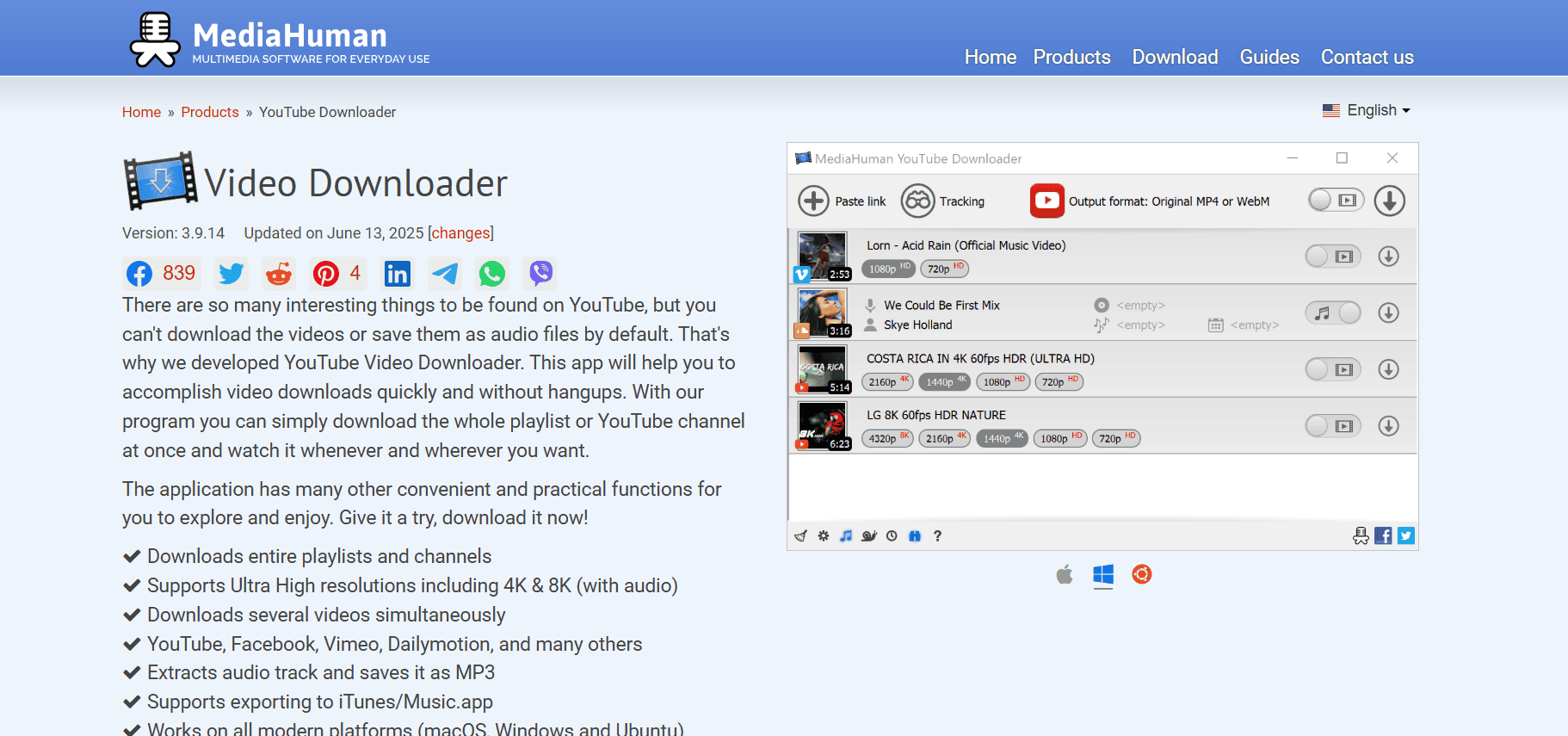This screenshot has height=736, width=1568.
Task: Share via WhatsApp icon
Action: point(492,274)
